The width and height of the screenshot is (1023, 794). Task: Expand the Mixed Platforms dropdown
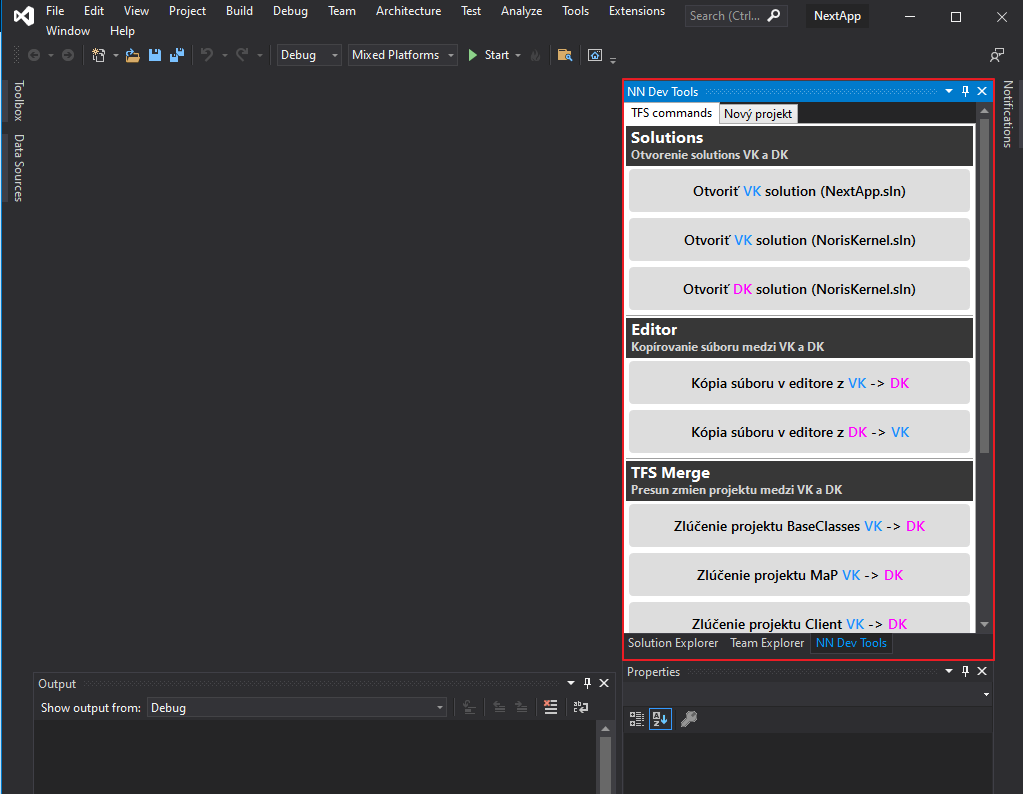coord(403,55)
